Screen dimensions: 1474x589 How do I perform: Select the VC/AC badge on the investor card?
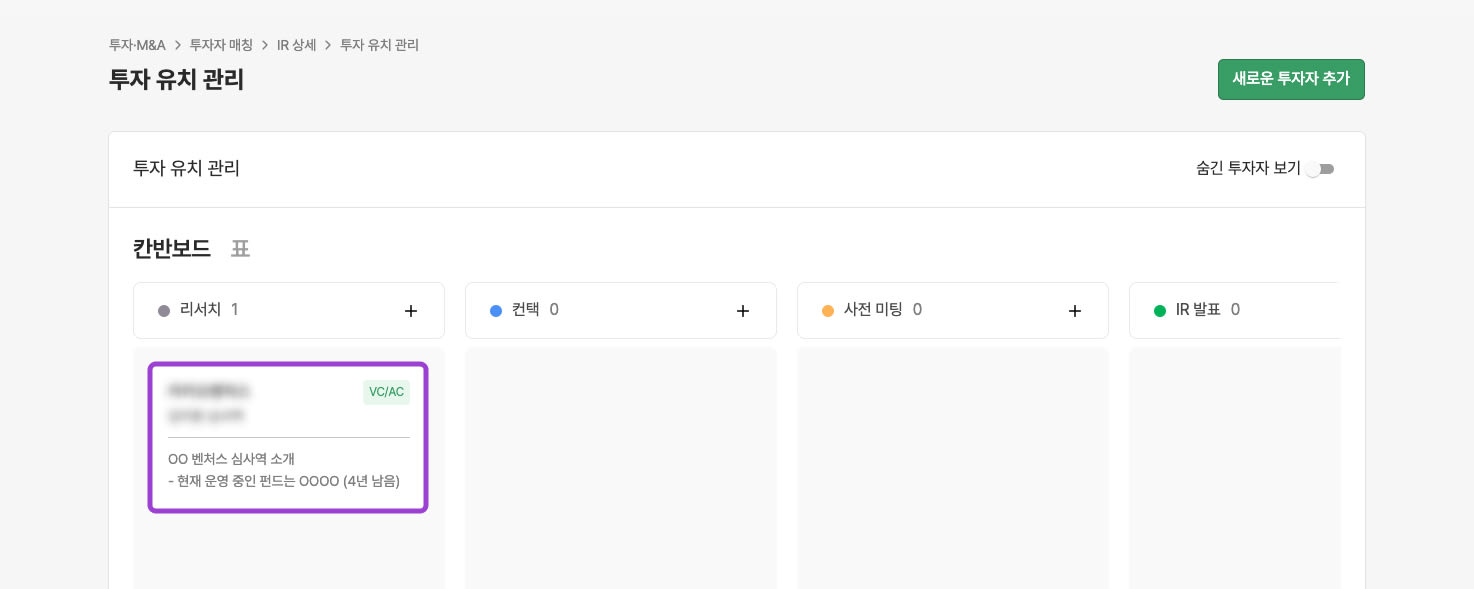(x=386, y=392)
